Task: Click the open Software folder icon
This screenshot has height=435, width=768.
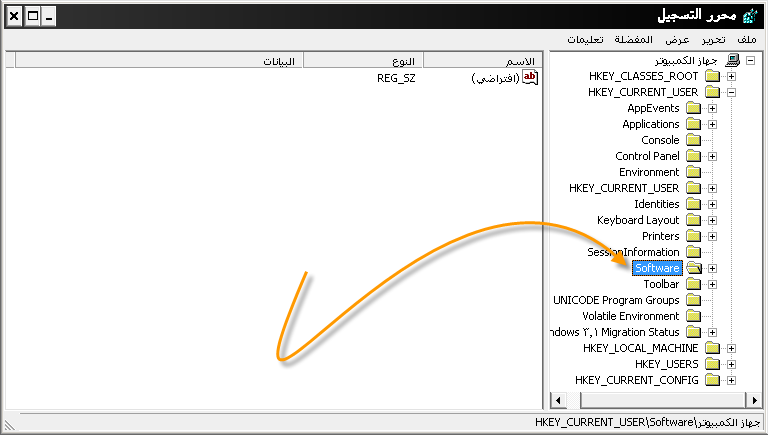Action: coord(694,268)
